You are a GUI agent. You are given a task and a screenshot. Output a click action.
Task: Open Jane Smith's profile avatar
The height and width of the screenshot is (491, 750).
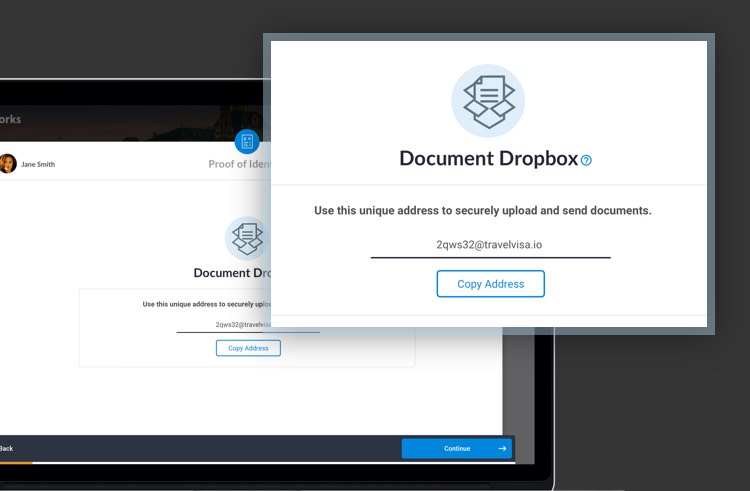point(8,164)
